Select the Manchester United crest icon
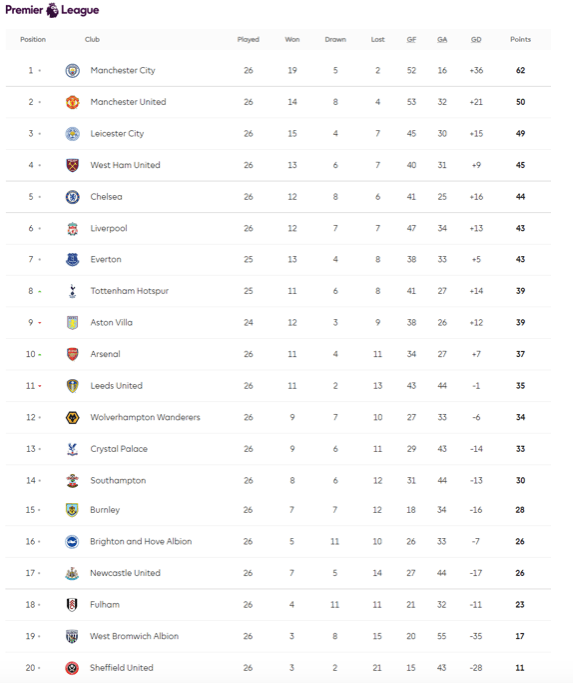The image size is (573, 683). click(72, 102)
